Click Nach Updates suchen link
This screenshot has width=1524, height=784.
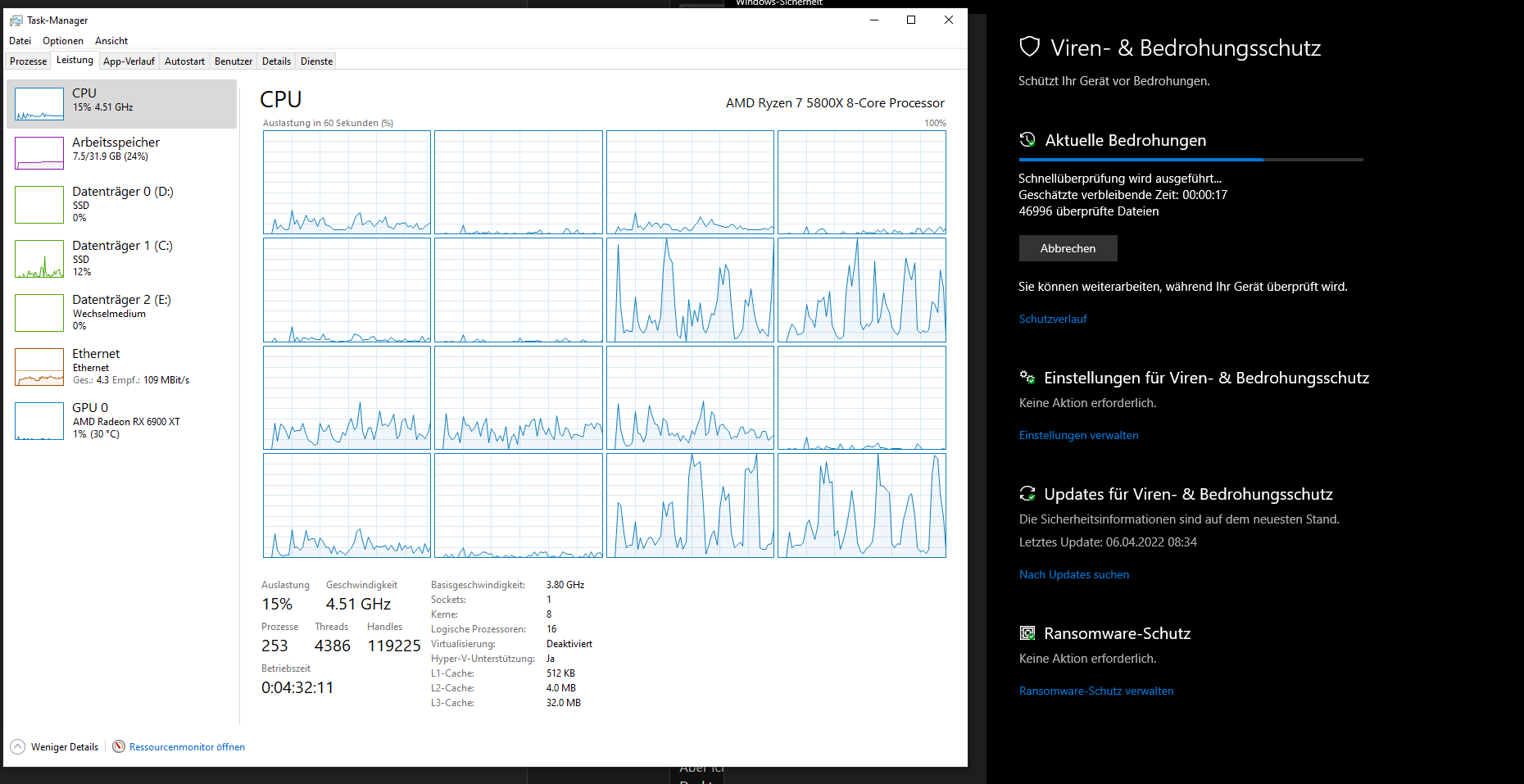(x=1074, y=574)
